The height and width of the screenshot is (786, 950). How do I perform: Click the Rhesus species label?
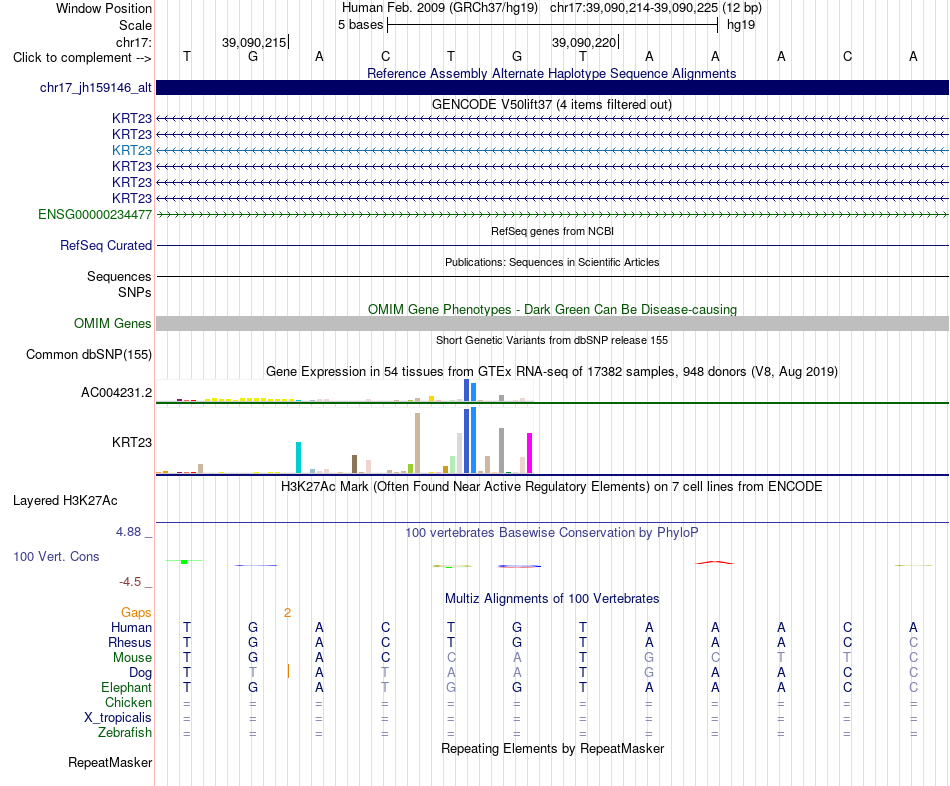[130, 642]
